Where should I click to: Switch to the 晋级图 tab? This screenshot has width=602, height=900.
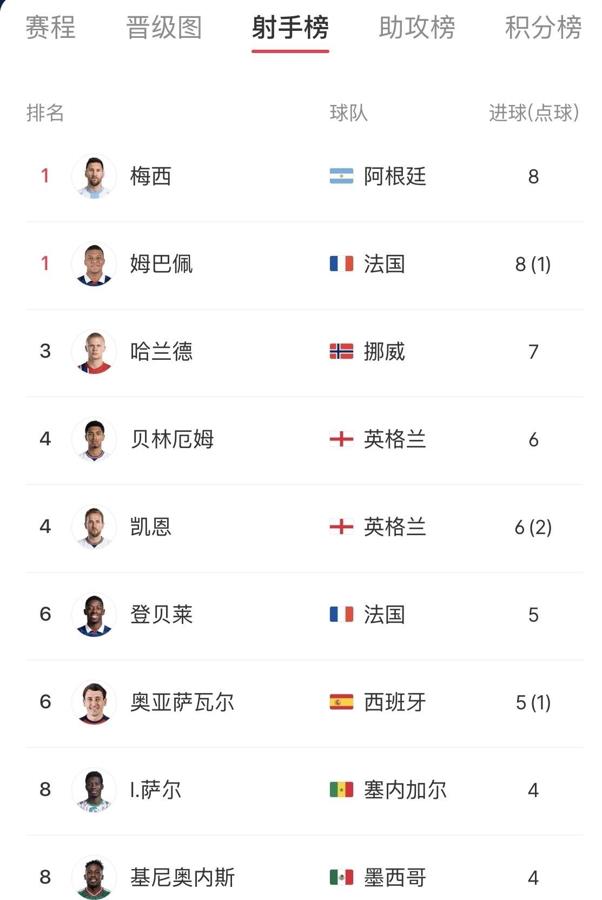(x=164, y=28)
